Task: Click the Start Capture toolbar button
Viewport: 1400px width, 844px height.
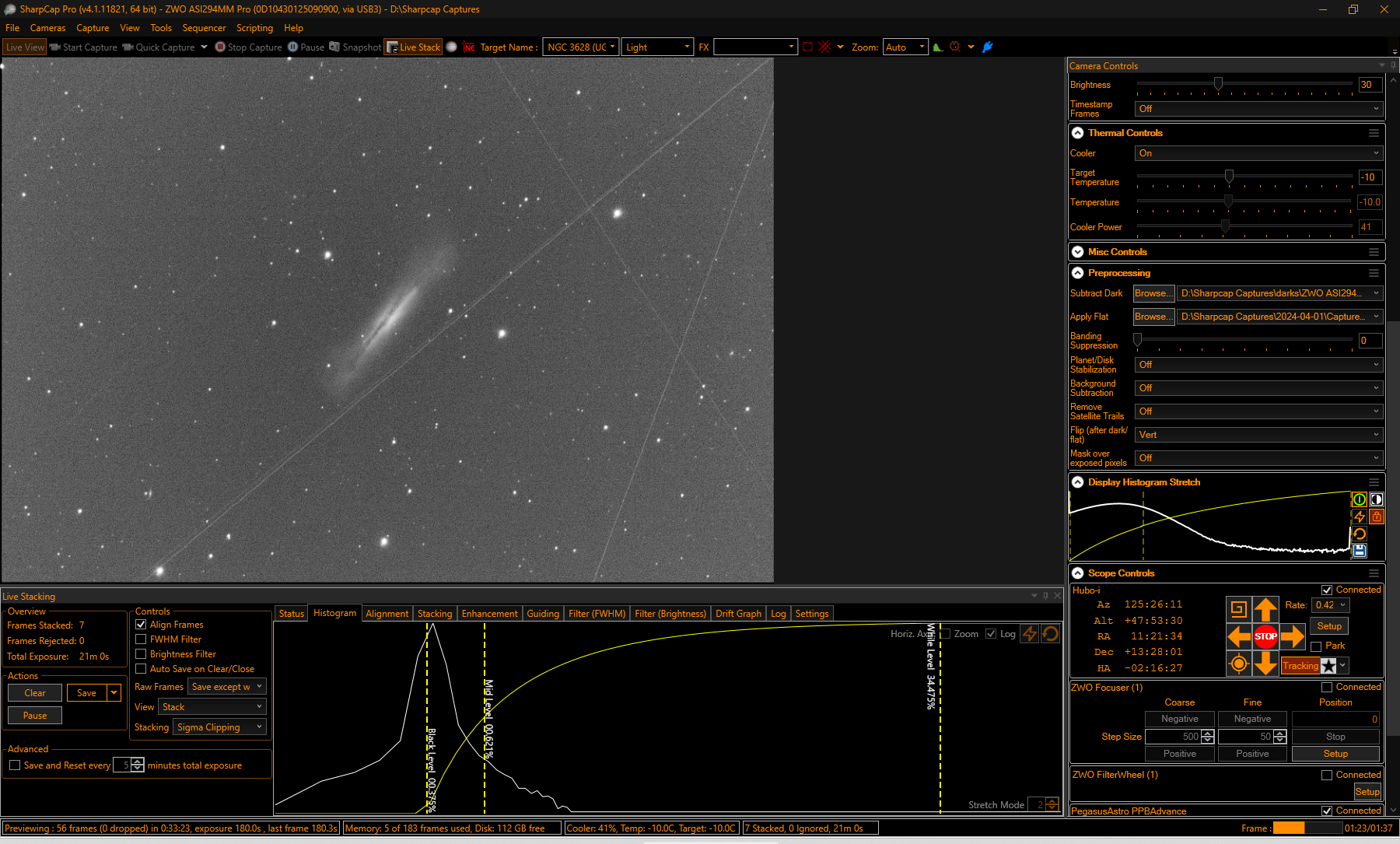Action: click(x=83, y=47)
